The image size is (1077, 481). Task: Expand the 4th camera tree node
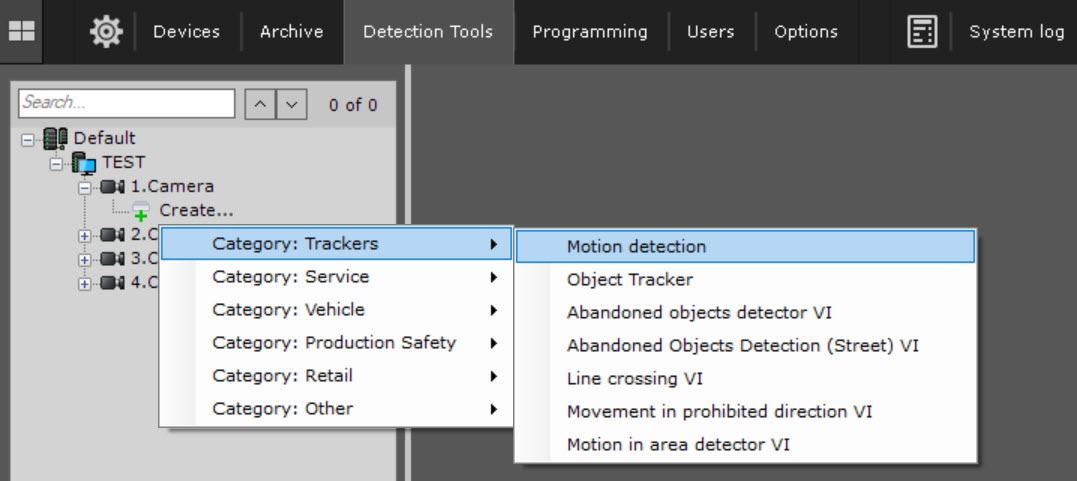pos(84,283)
